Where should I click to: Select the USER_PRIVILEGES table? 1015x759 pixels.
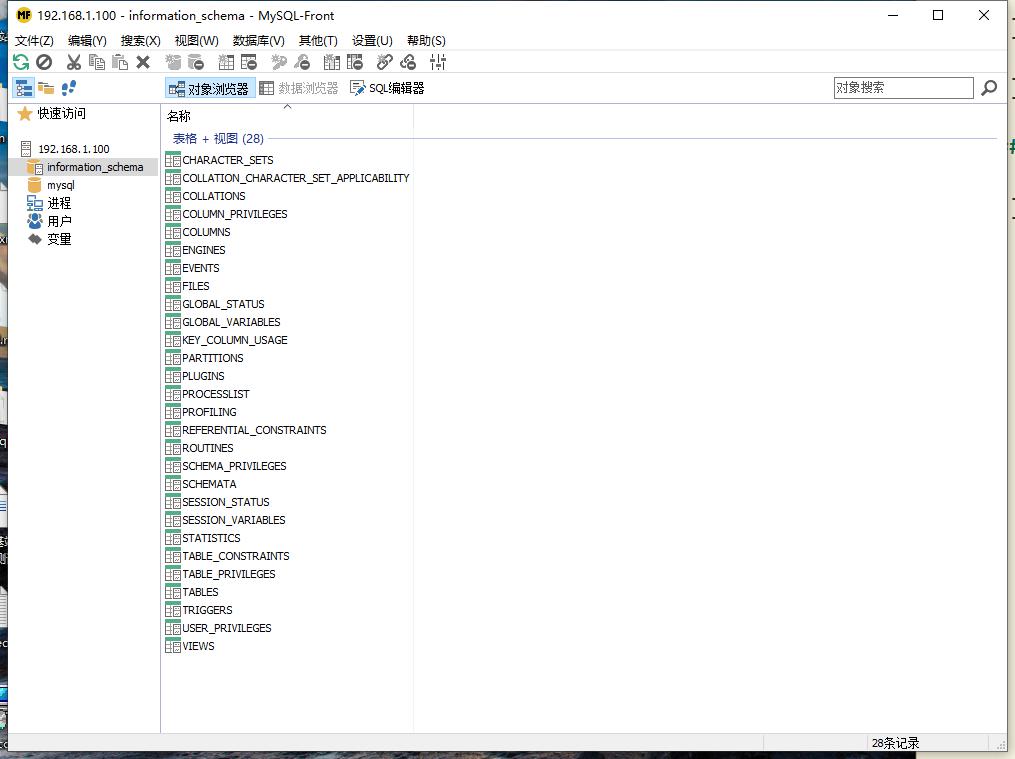(227, 628)
